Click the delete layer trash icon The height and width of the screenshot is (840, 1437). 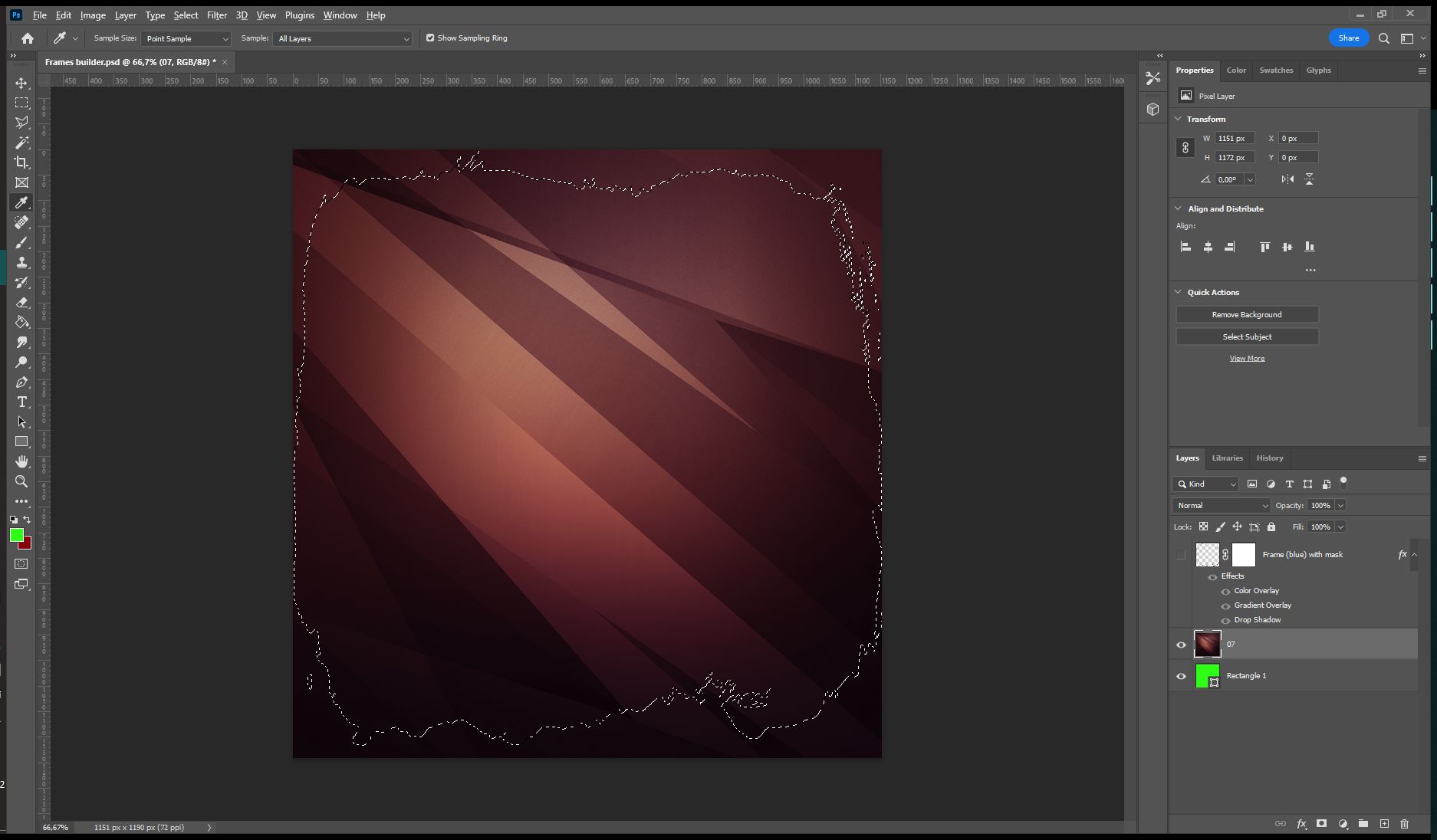pyautogui.click(x=1404, y=824)
